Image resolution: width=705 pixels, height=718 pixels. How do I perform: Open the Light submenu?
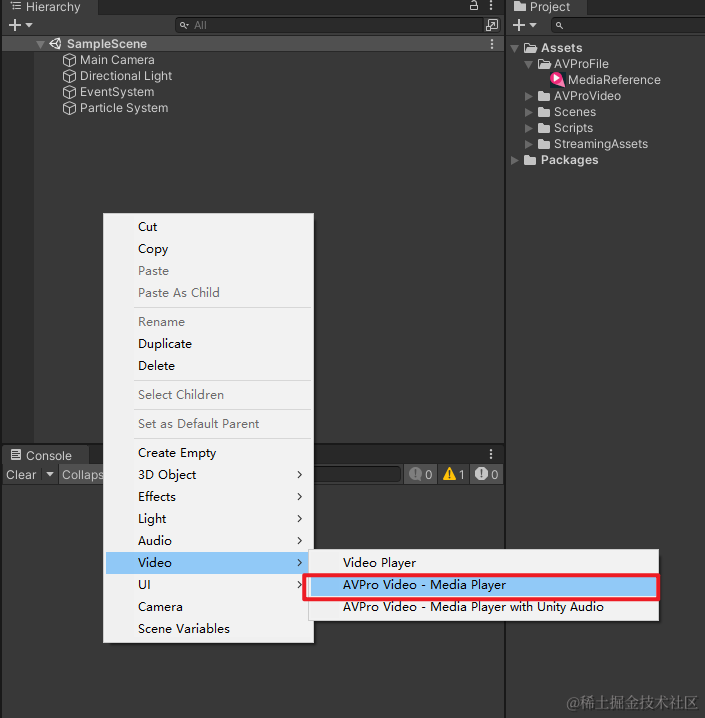click(210, 519)
